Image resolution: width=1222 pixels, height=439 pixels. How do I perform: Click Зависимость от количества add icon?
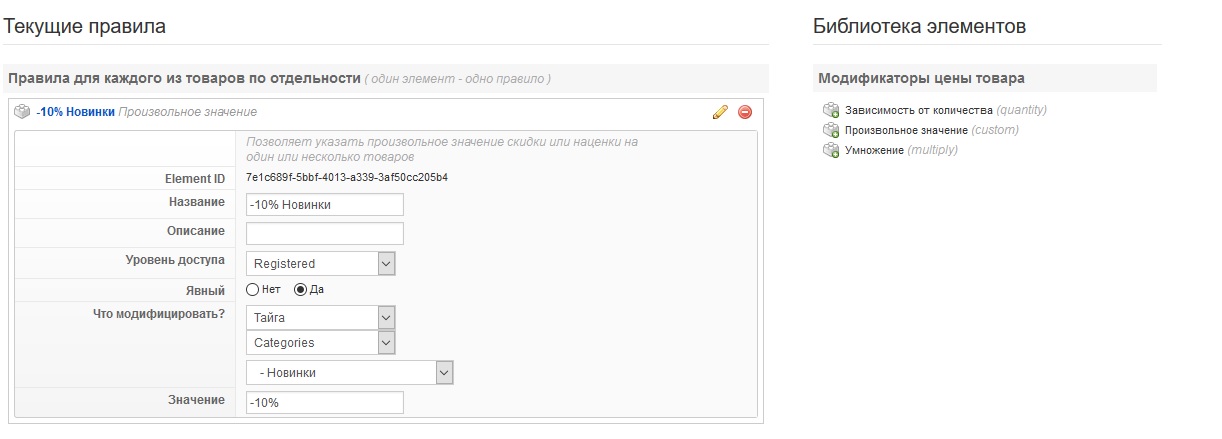click(x=830, y=110)
